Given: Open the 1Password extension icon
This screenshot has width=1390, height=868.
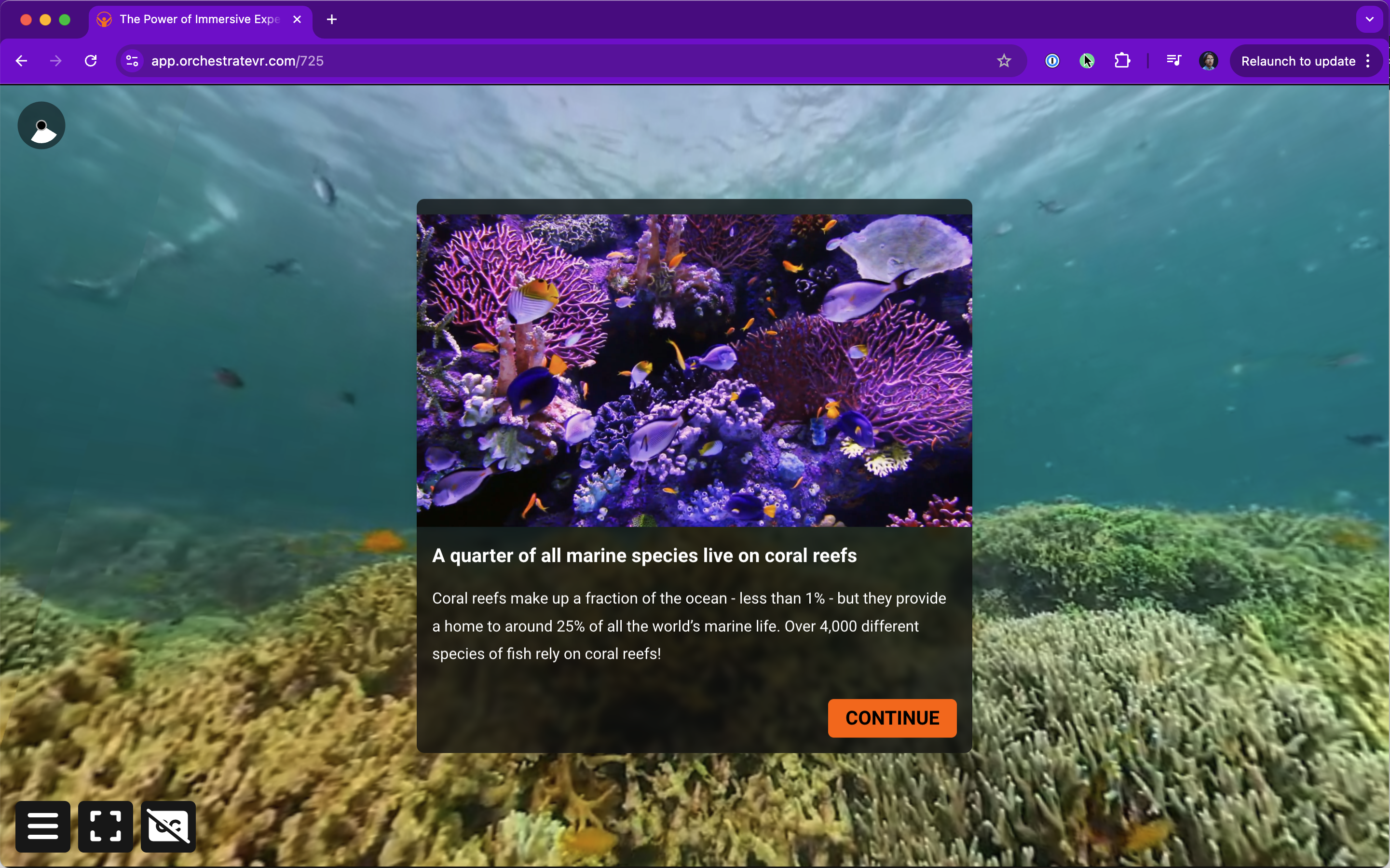Looking at the screenshot, I should coord(1052,61).
